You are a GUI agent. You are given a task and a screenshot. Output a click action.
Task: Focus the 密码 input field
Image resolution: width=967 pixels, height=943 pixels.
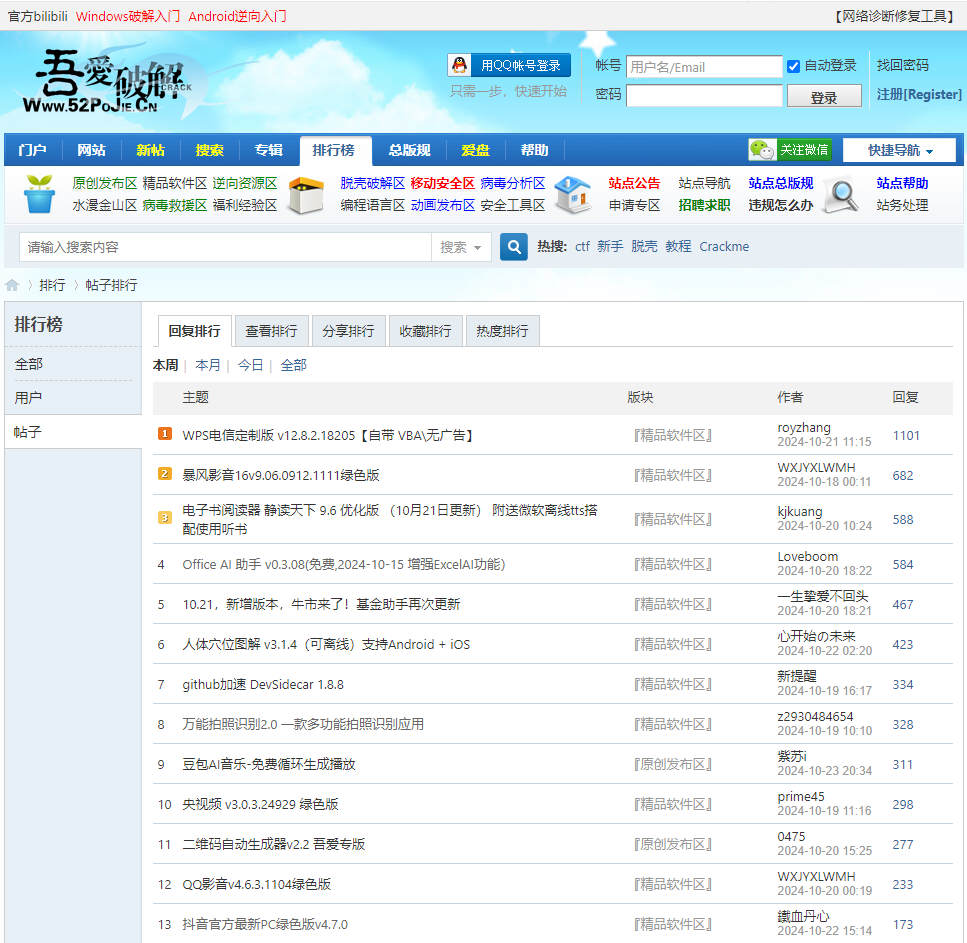704,95
